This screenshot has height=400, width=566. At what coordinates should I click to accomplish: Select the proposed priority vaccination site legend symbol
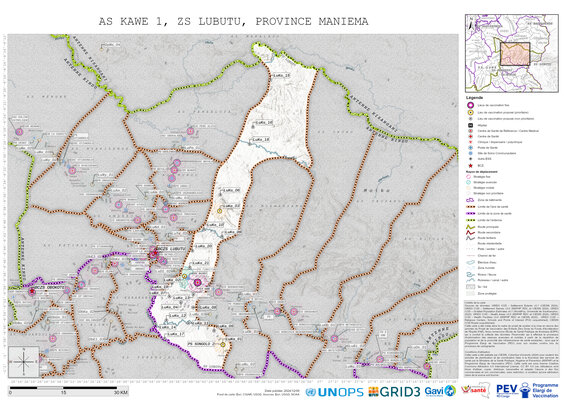[470, 113]
